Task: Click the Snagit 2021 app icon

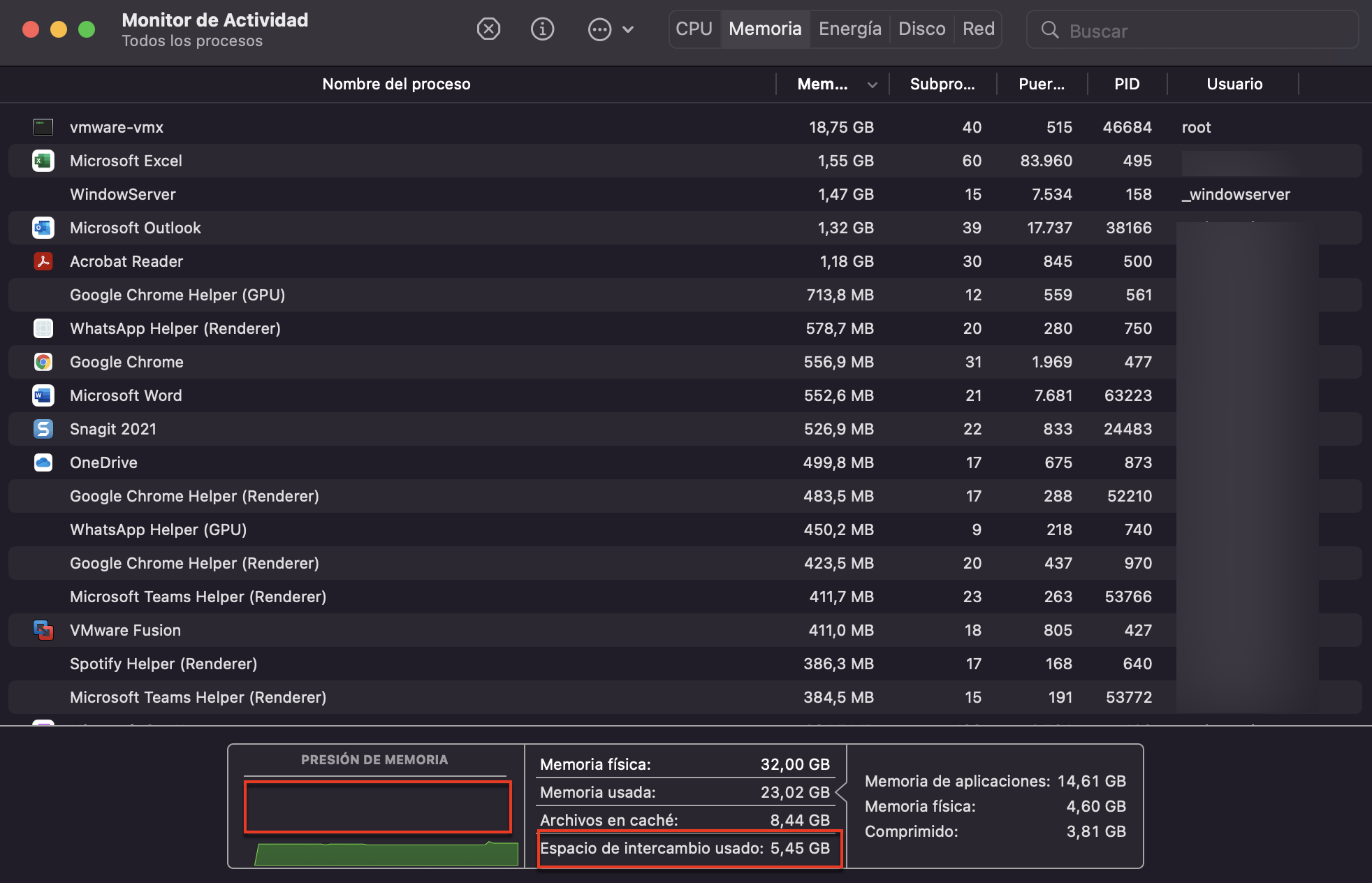Action: coord(43,429)
